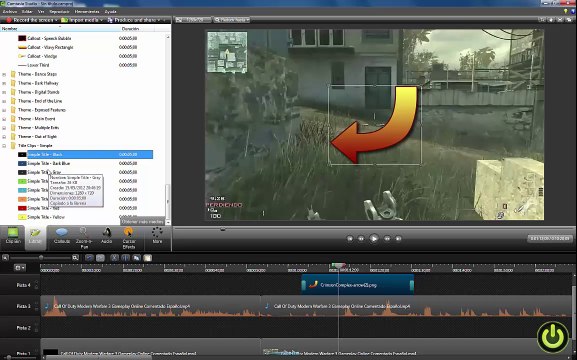
Task: Expand Theme - Dark Hallway folder
Action: [x=4, y=83]
